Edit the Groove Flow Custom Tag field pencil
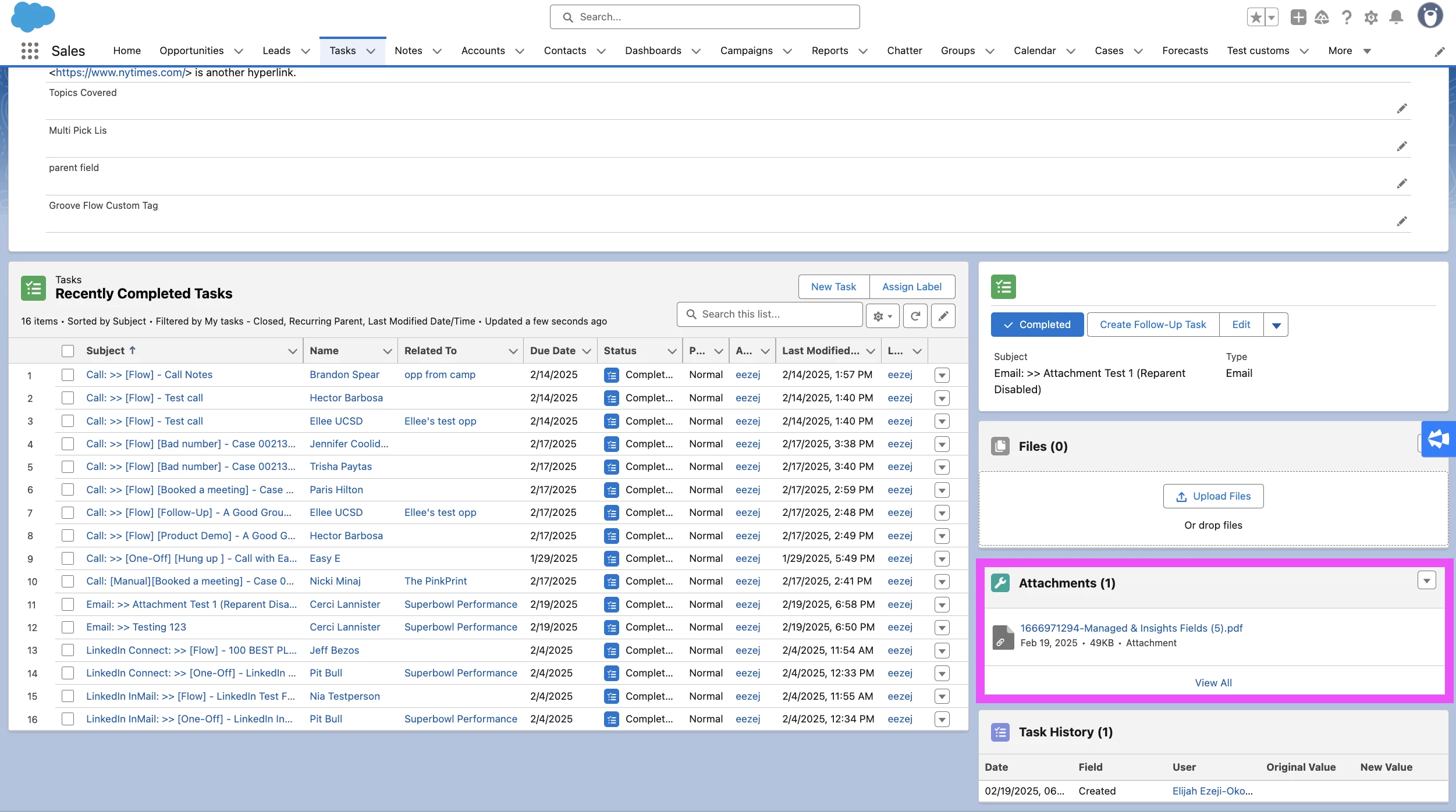1456x812 pixels. 1401,222
